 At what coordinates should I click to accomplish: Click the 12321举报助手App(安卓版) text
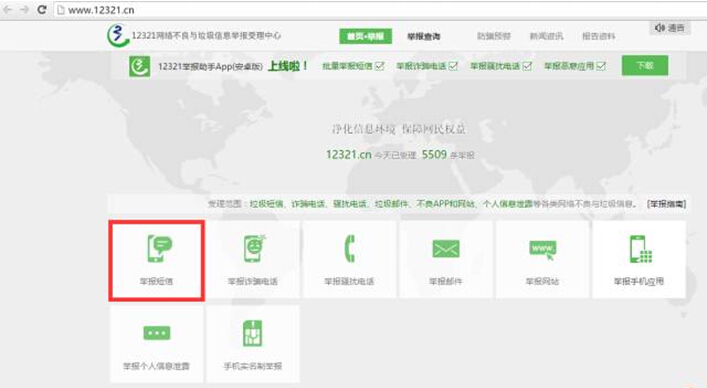coord(210,66)
